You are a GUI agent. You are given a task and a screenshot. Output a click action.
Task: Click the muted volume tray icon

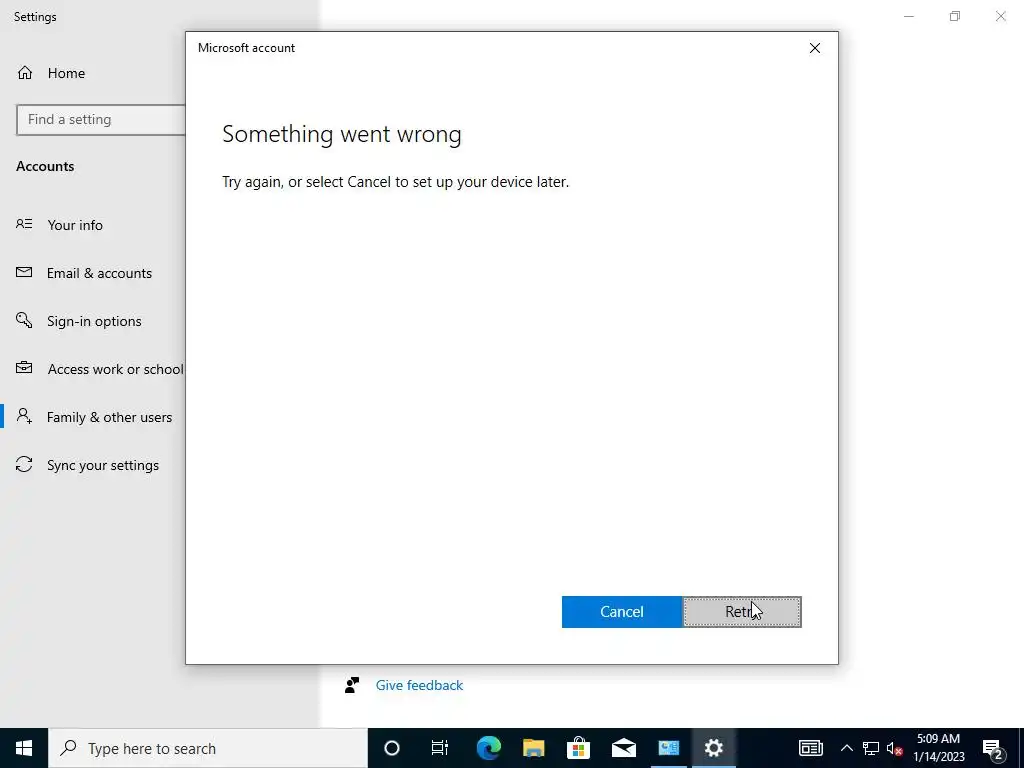pos(894,748)
